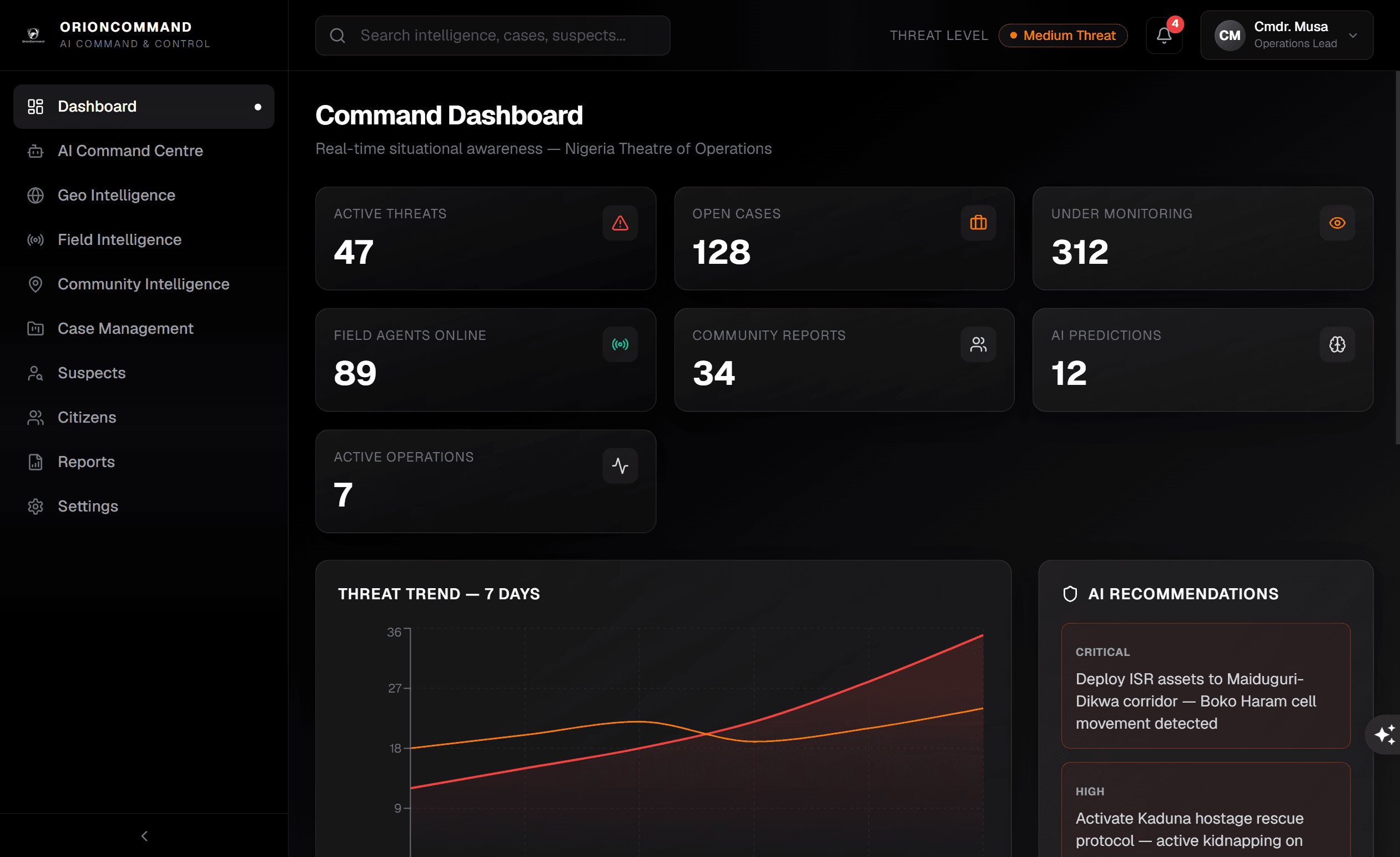The image size is (1400, 857).
Task: Open the Suspects page
Action: [144, 373]
